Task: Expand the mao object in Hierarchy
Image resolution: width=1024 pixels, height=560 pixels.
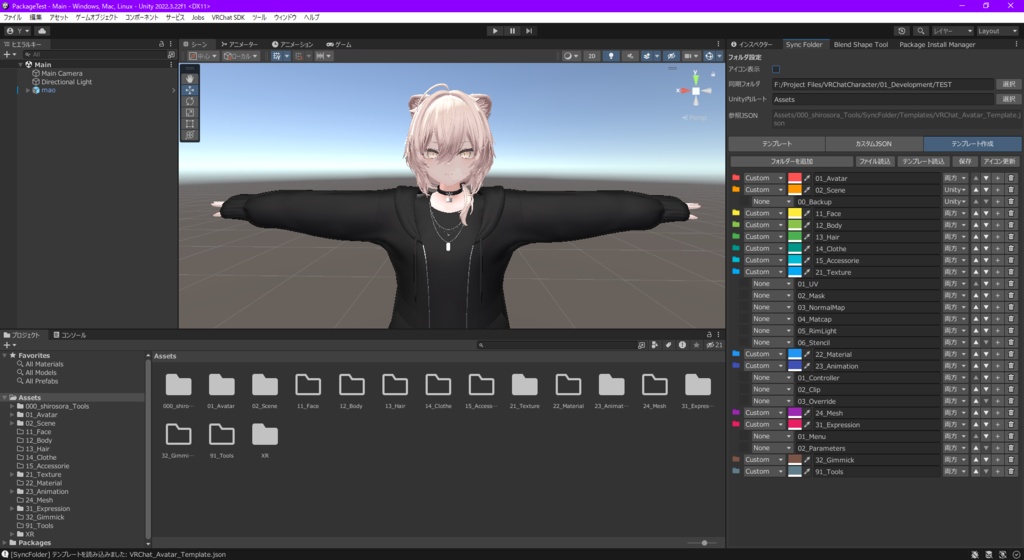Action: point(27,90)
